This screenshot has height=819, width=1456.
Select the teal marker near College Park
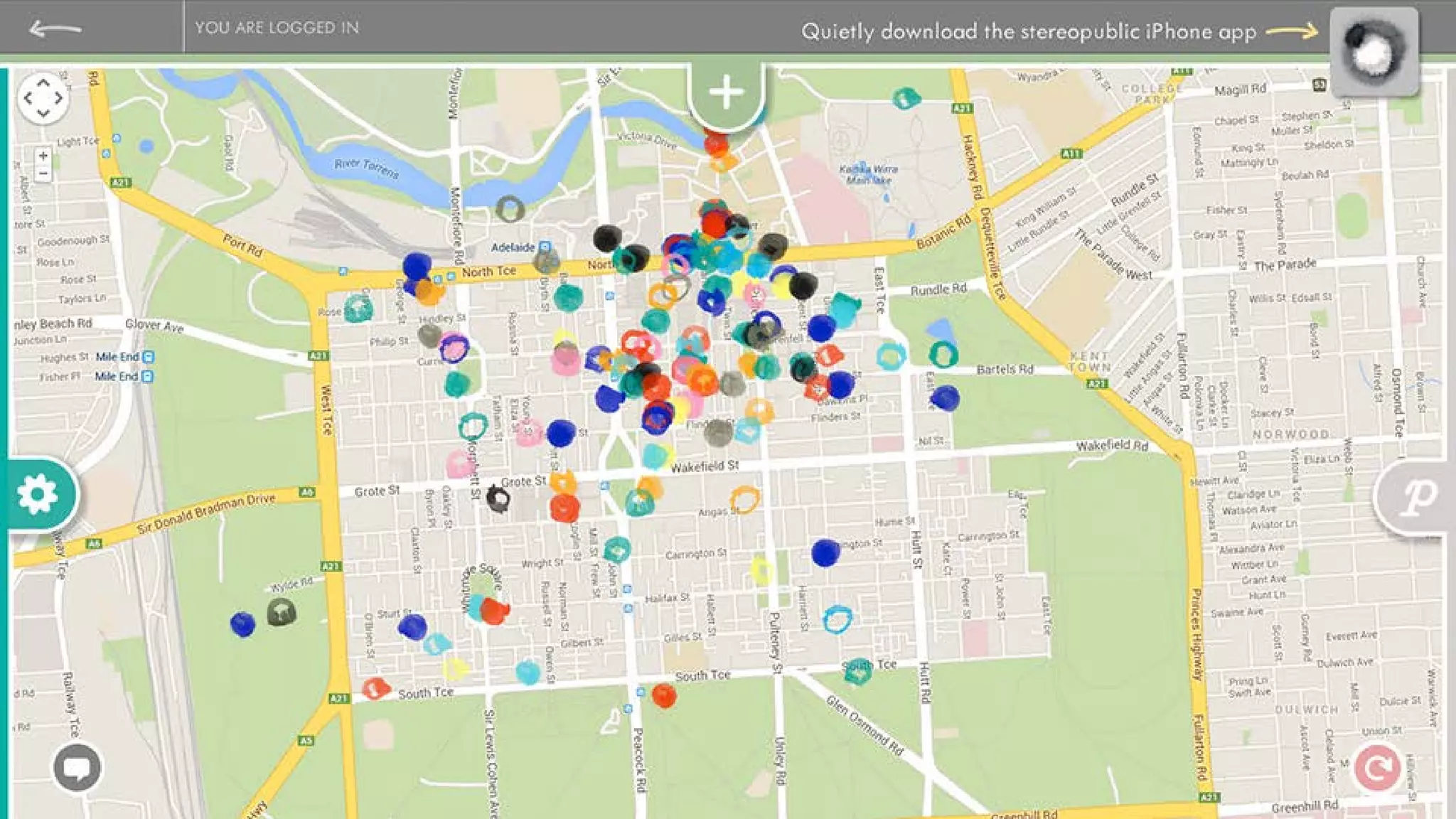pos(906,98)
